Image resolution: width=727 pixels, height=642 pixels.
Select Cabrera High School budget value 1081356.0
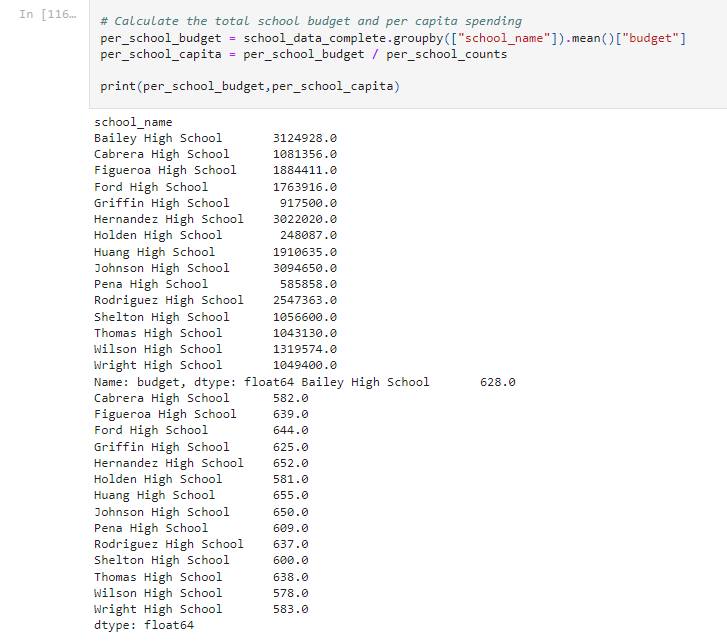[x=305, y=154]
